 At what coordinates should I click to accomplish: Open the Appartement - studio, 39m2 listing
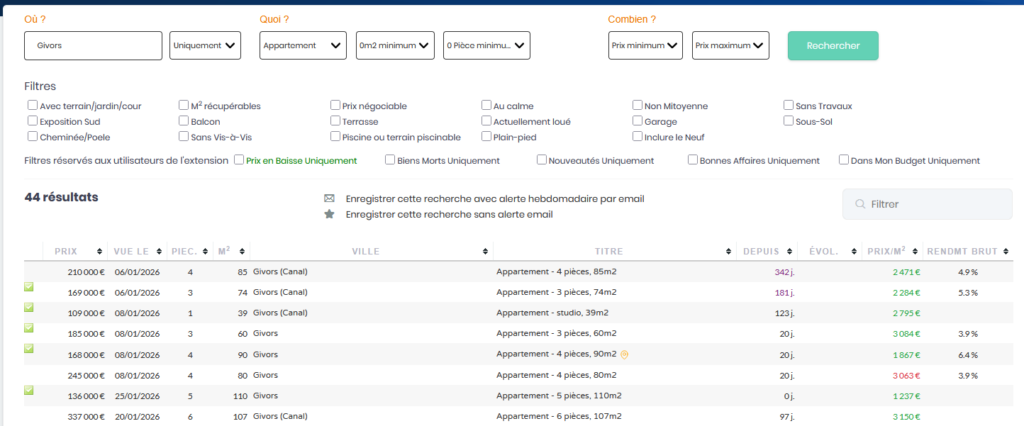550,313
